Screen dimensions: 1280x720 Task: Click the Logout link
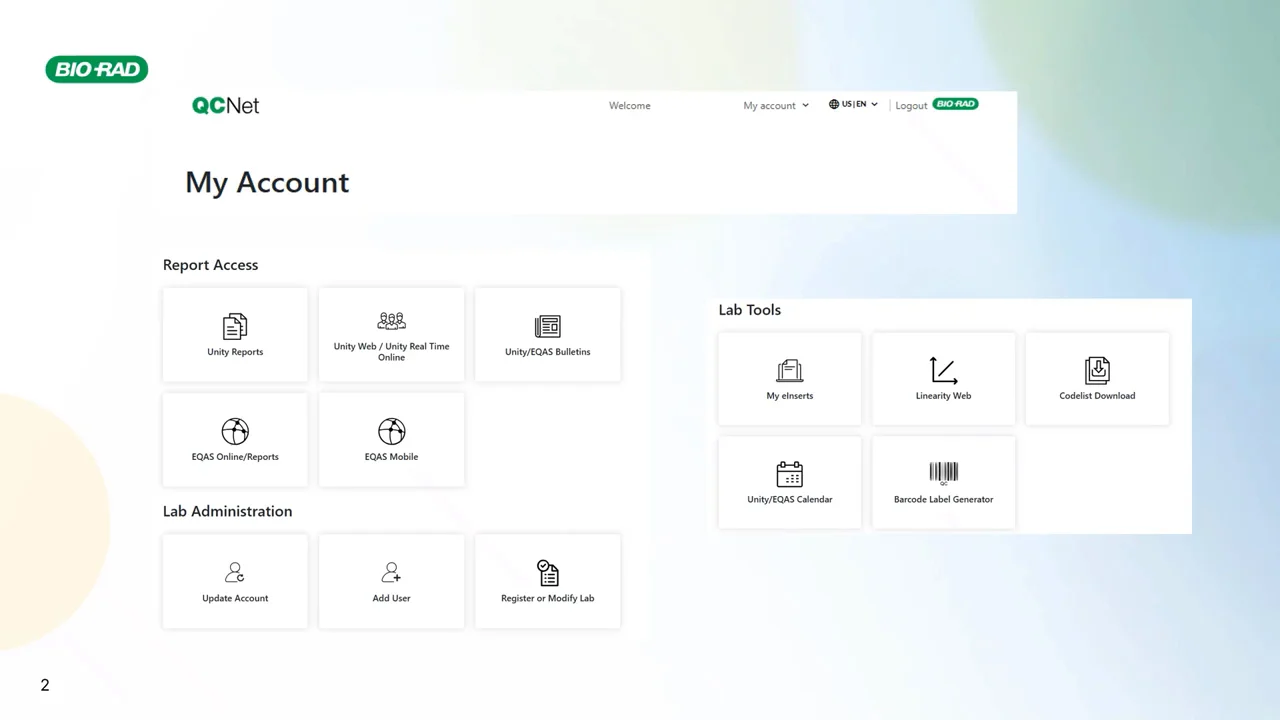911,105
